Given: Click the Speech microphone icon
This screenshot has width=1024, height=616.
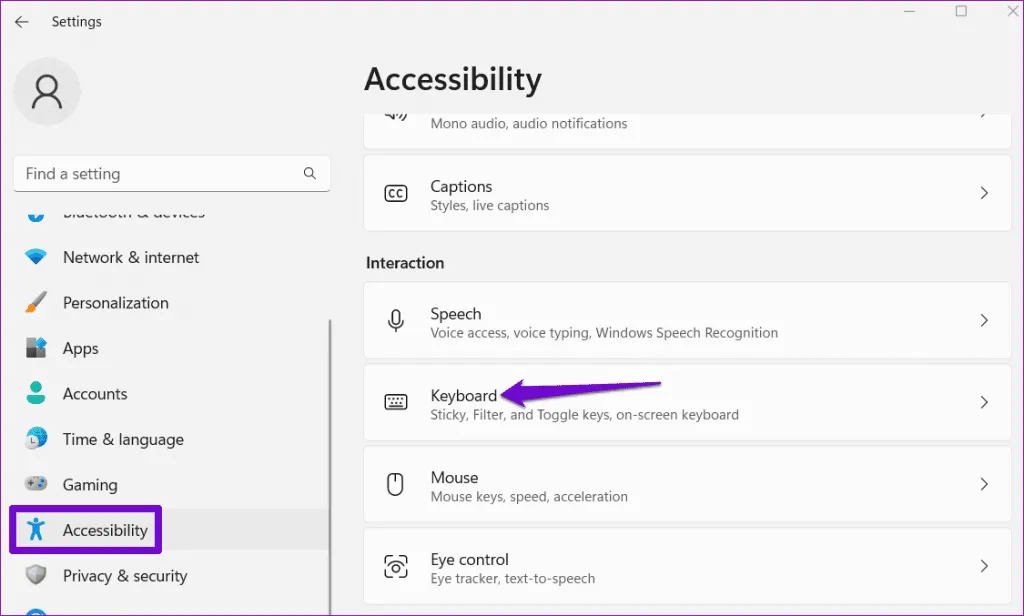Looking at the screenshot, I should [396, 321].
